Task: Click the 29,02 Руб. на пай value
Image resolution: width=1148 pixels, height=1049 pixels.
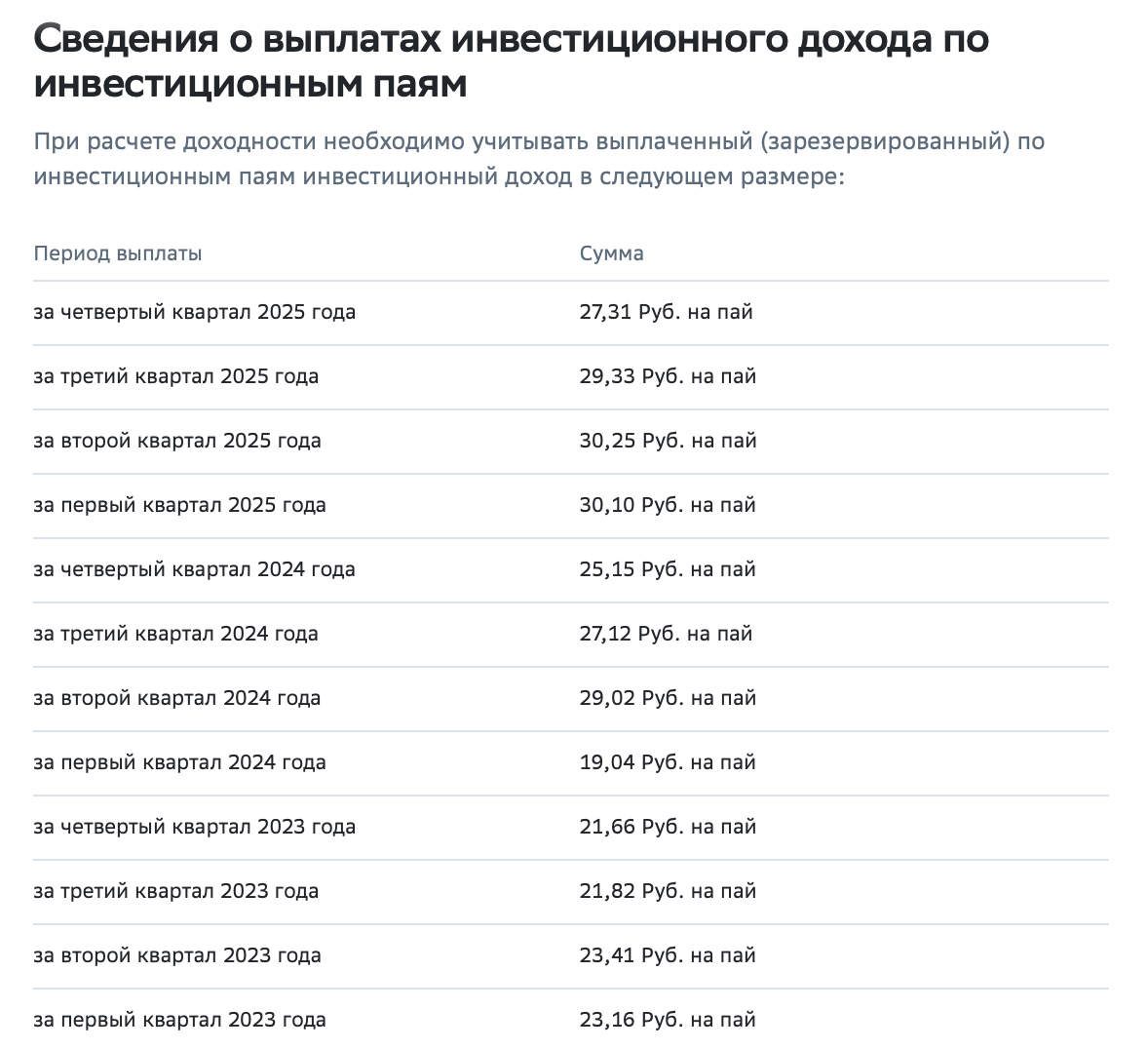Action: [668, 698]
